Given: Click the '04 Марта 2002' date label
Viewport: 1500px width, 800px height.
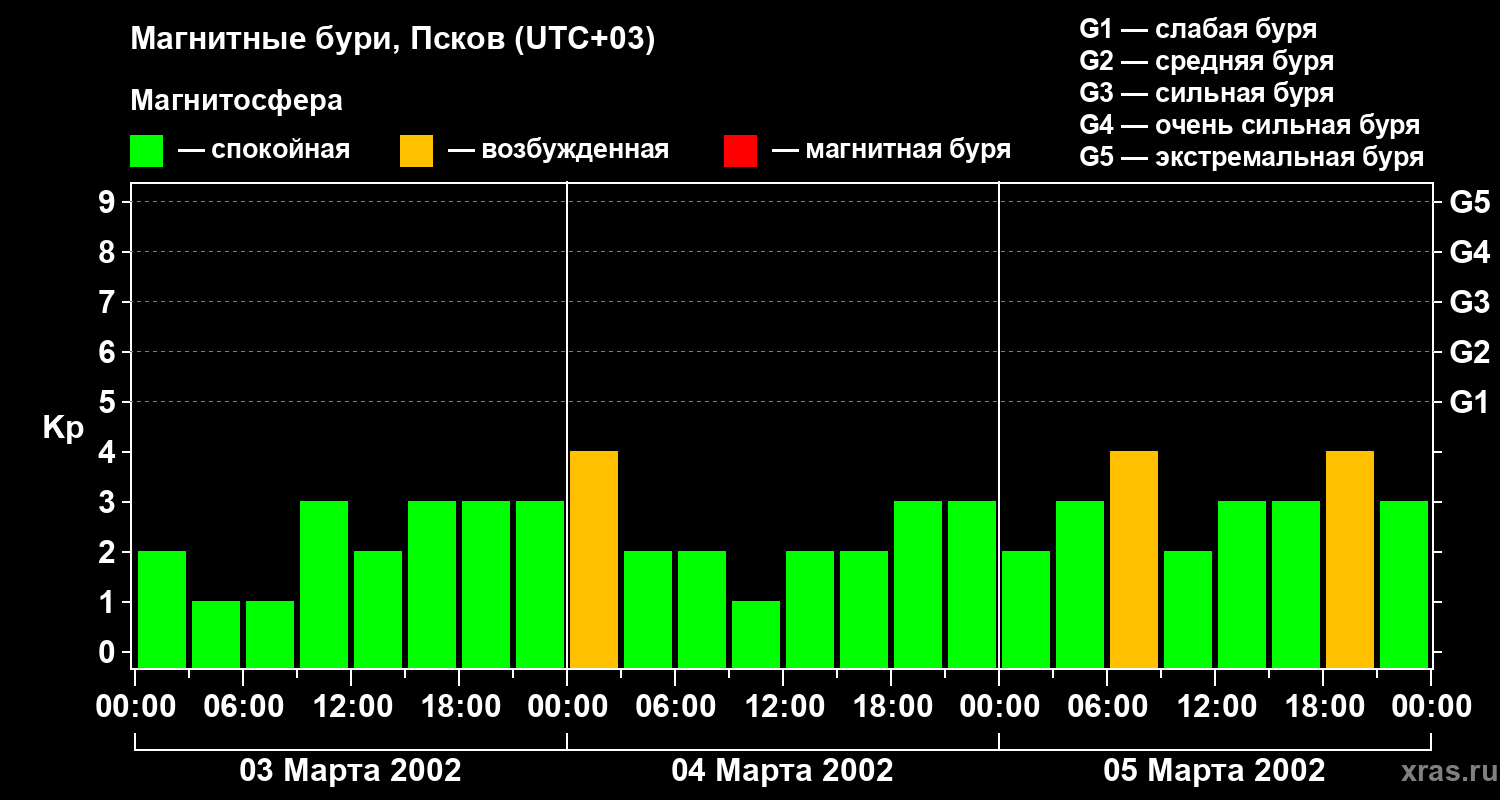Looking at the screenshot, I should [782, 771].
